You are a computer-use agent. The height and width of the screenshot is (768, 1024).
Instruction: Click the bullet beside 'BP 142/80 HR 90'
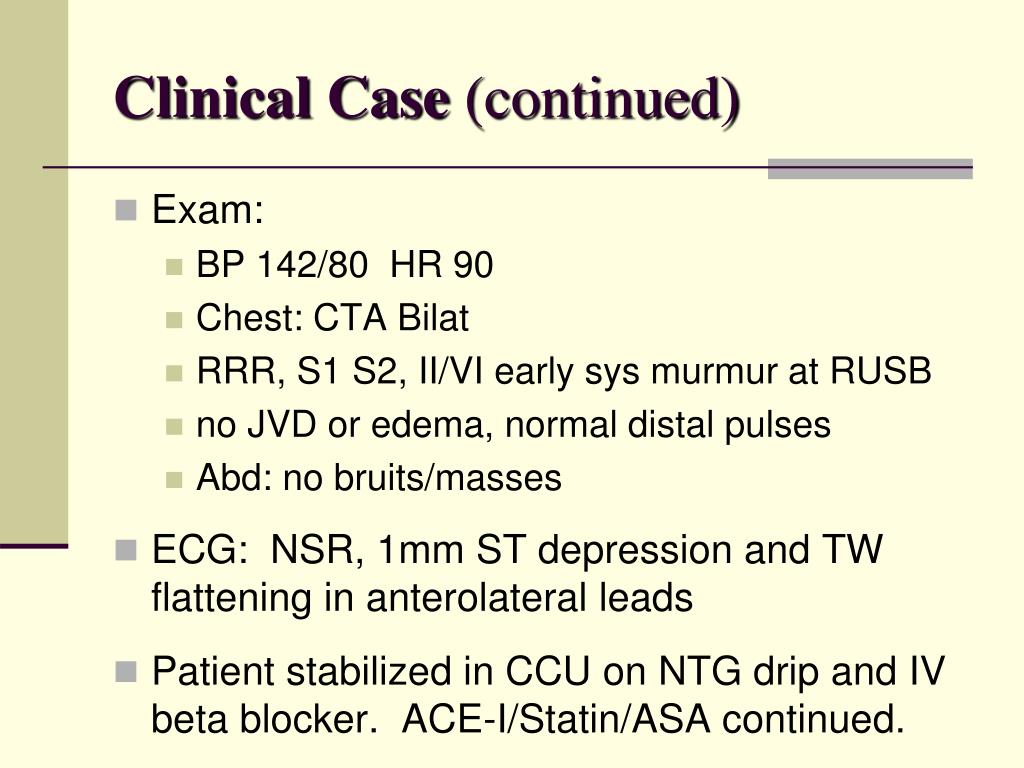[x=174, y=266]
